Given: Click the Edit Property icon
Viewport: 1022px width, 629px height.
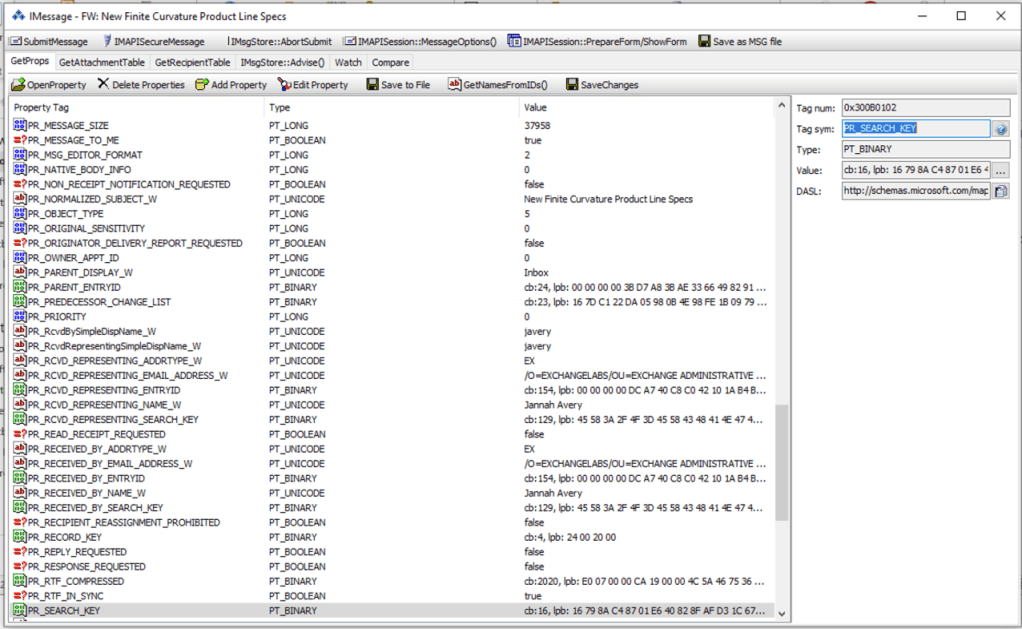Looking at the screenshot, I should pos(285,85).
